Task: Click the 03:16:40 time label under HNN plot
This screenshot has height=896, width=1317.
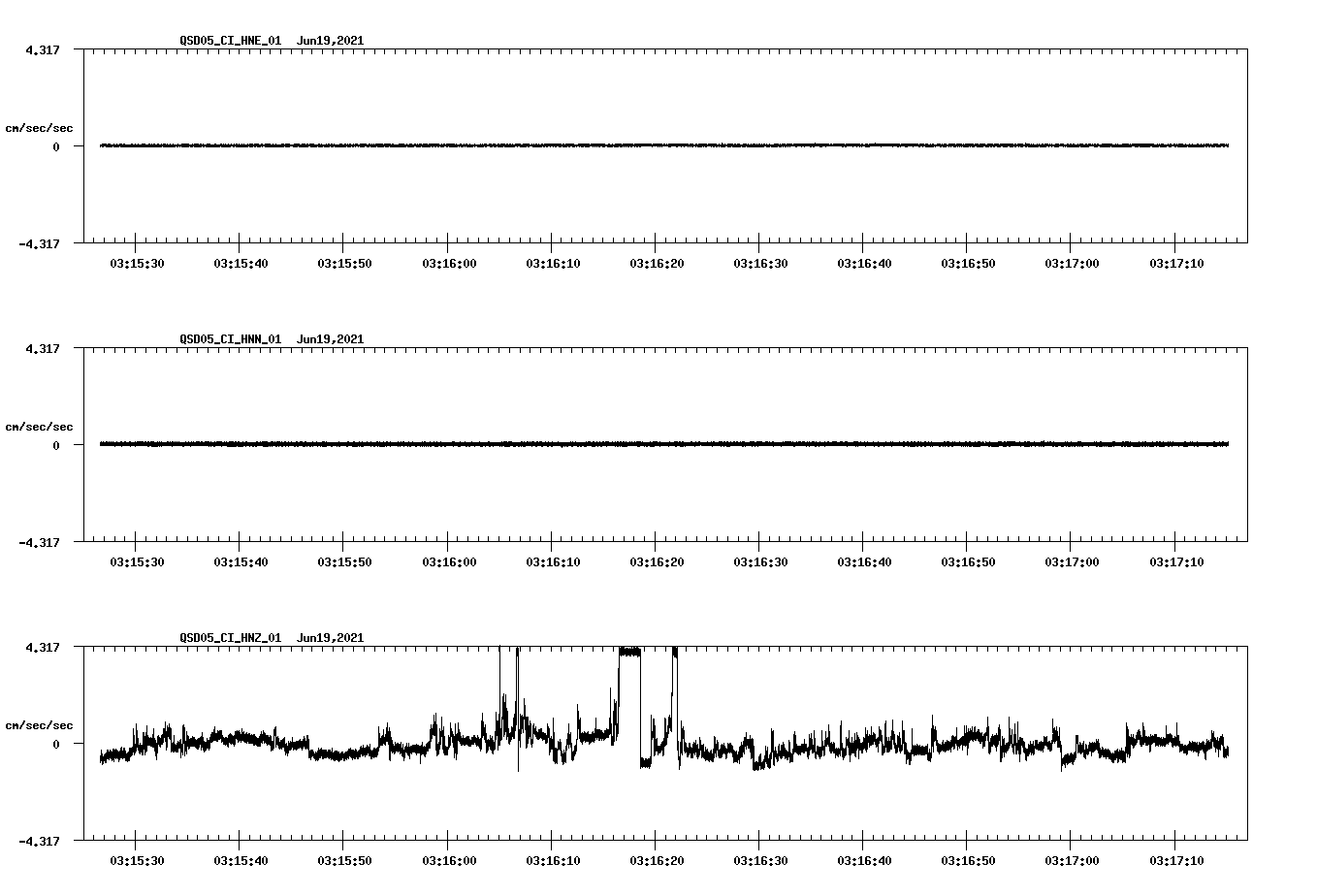Action: click(x=864, y=561)
